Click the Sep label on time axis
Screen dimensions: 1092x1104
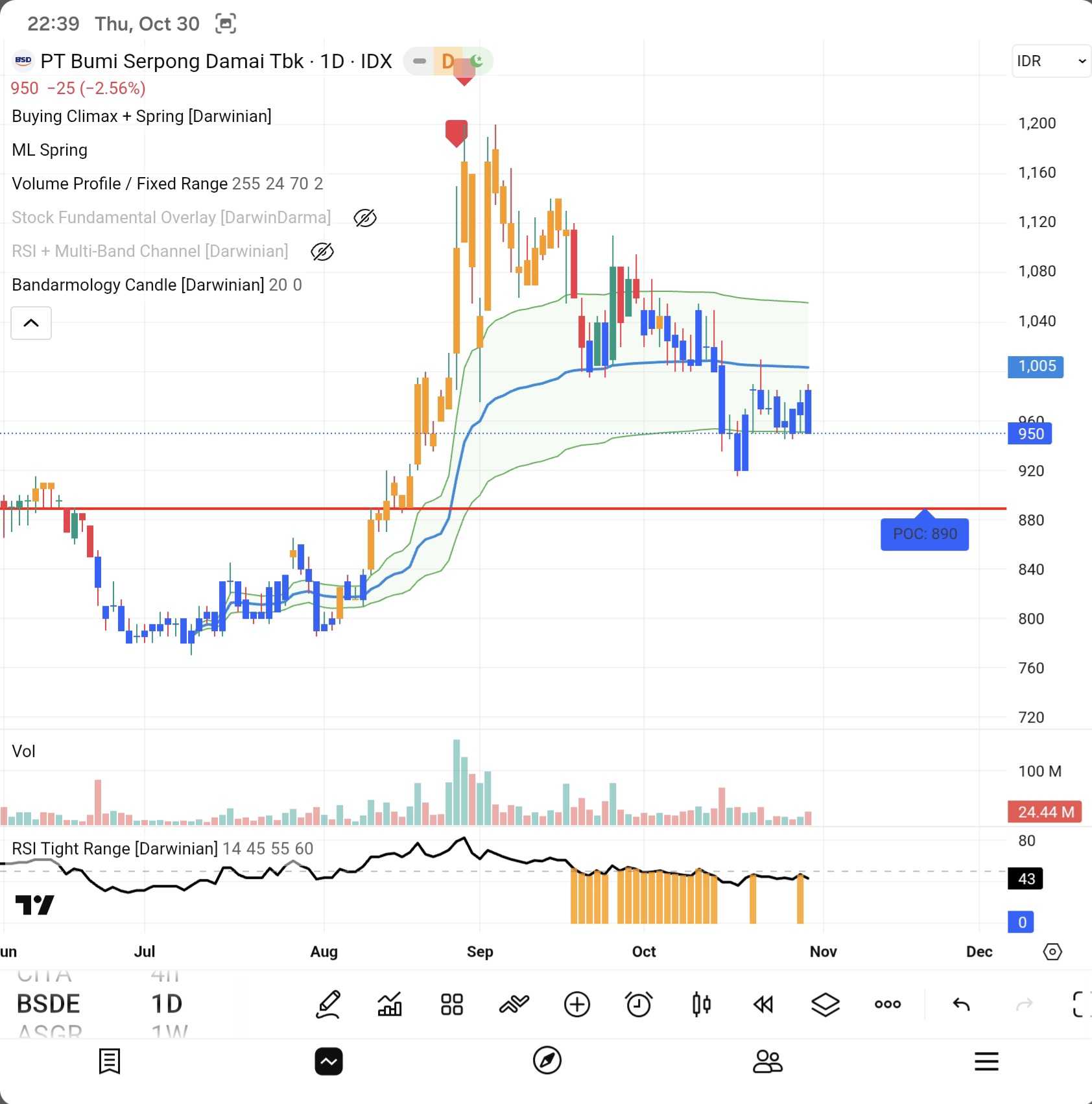pyautogui.click(x=480, y=952)
